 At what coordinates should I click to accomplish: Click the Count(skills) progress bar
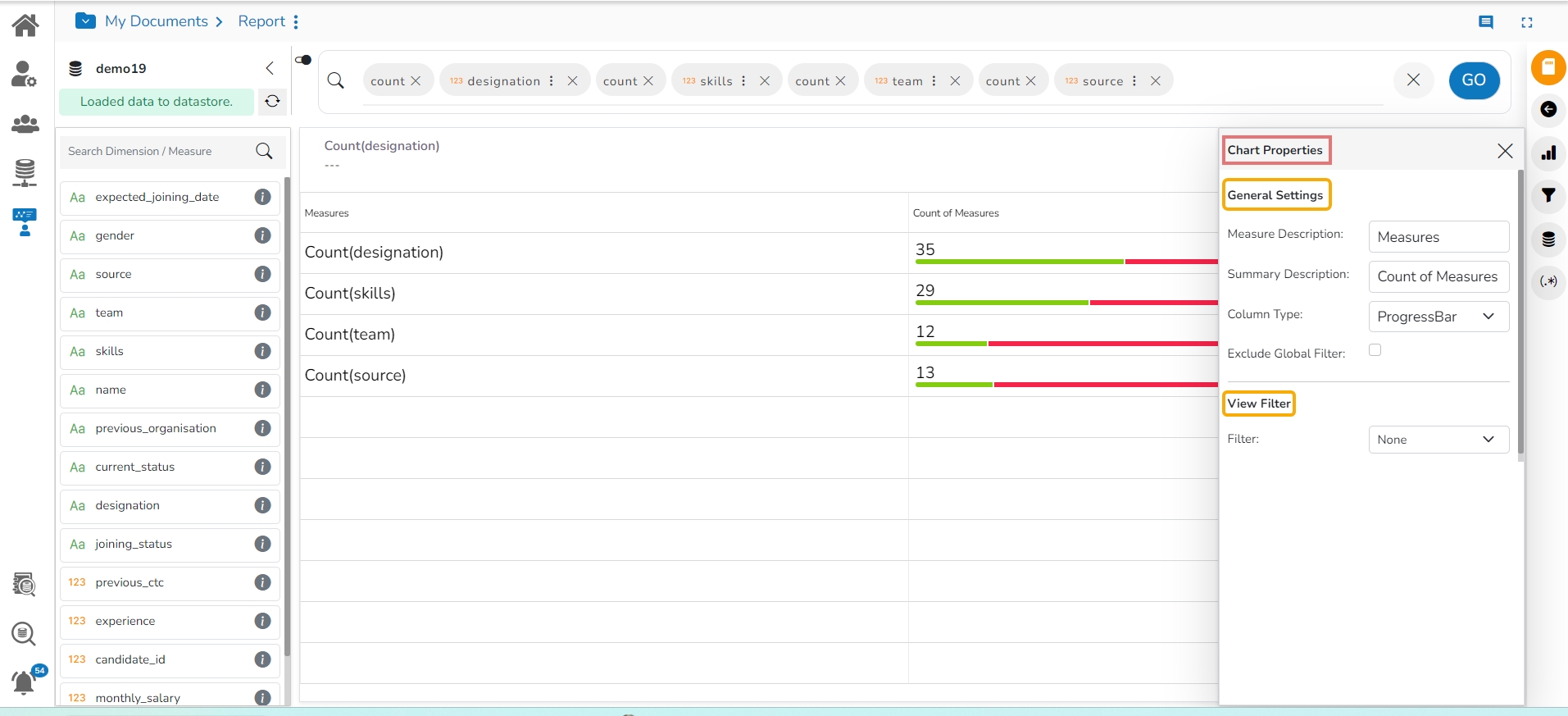[x=1066, y=303]
